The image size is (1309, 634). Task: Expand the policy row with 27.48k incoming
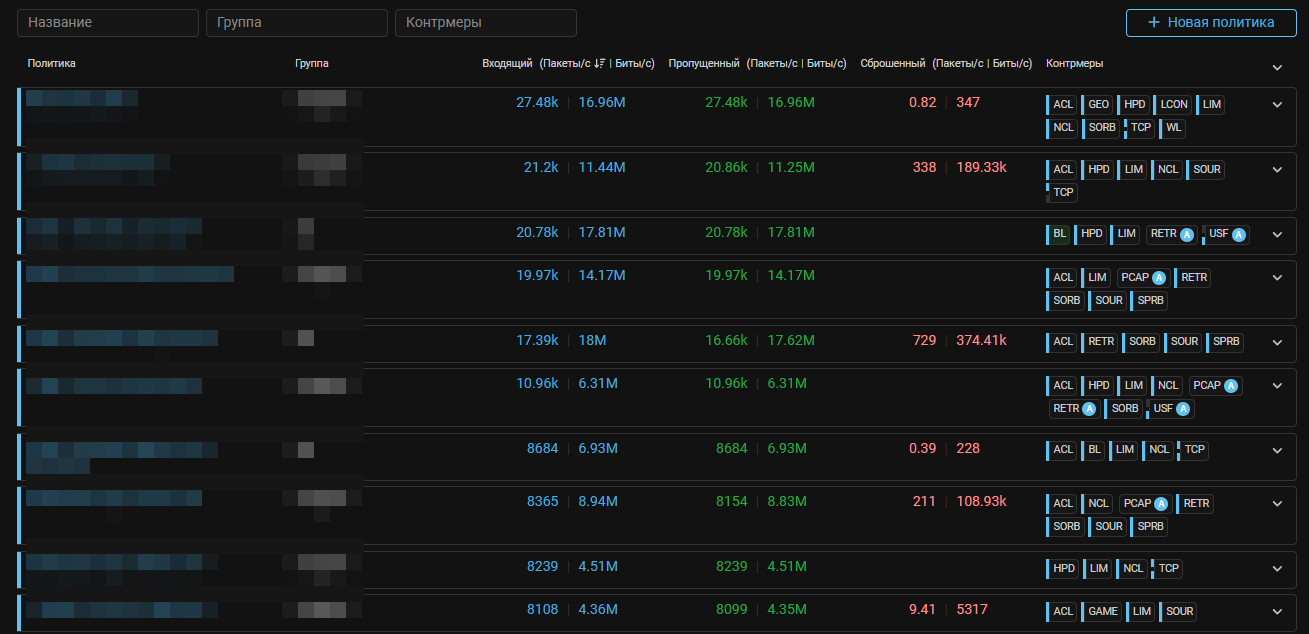point(1277,104)
